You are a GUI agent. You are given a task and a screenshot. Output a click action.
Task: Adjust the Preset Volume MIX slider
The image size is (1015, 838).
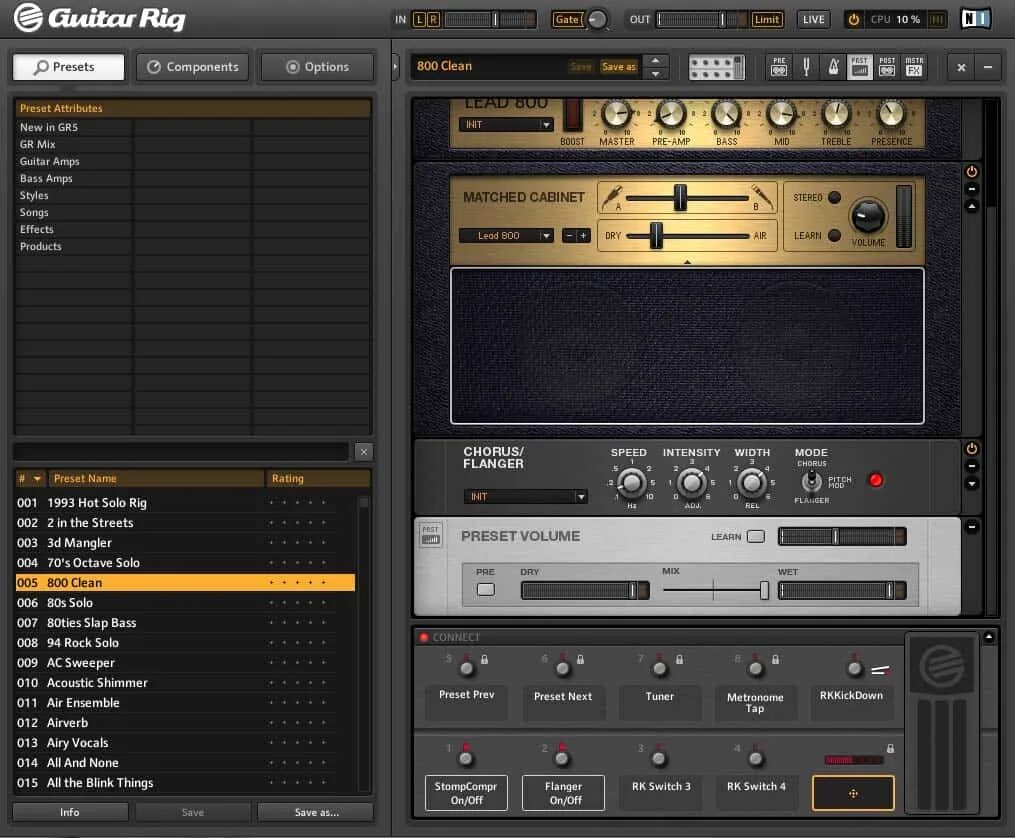click(764, 590)
